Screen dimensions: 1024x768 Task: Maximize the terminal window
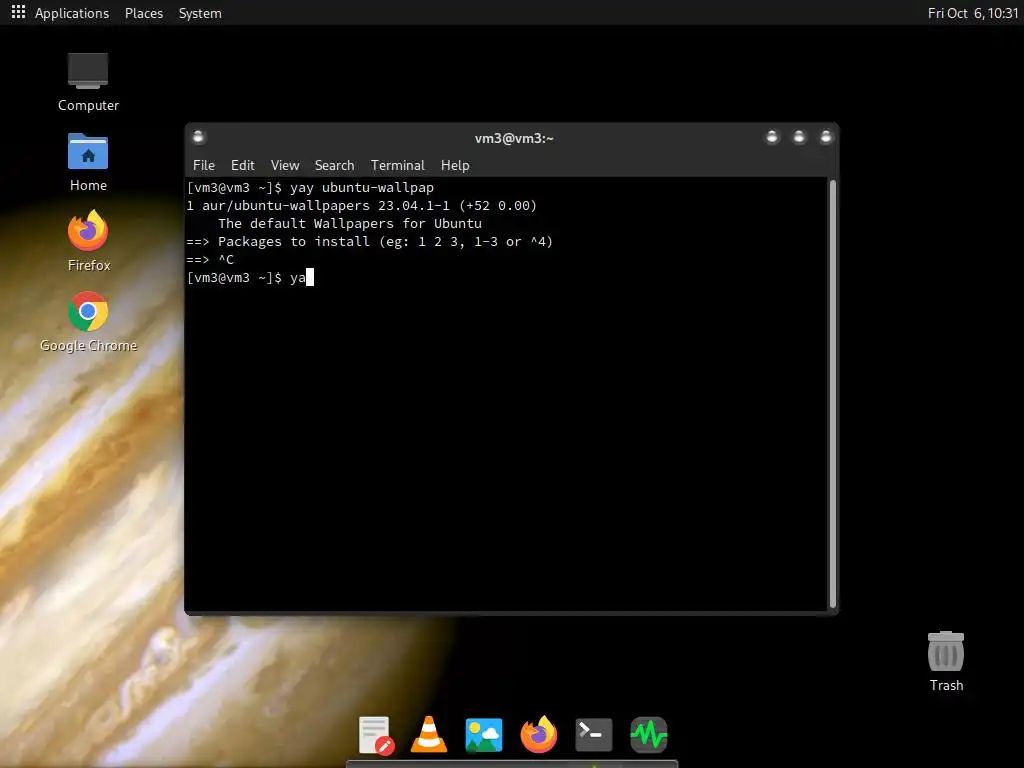tap(799, 137)
